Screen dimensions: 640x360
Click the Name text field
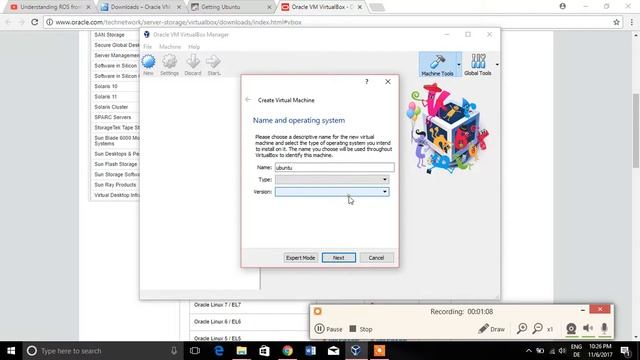(x=334, y=167)
